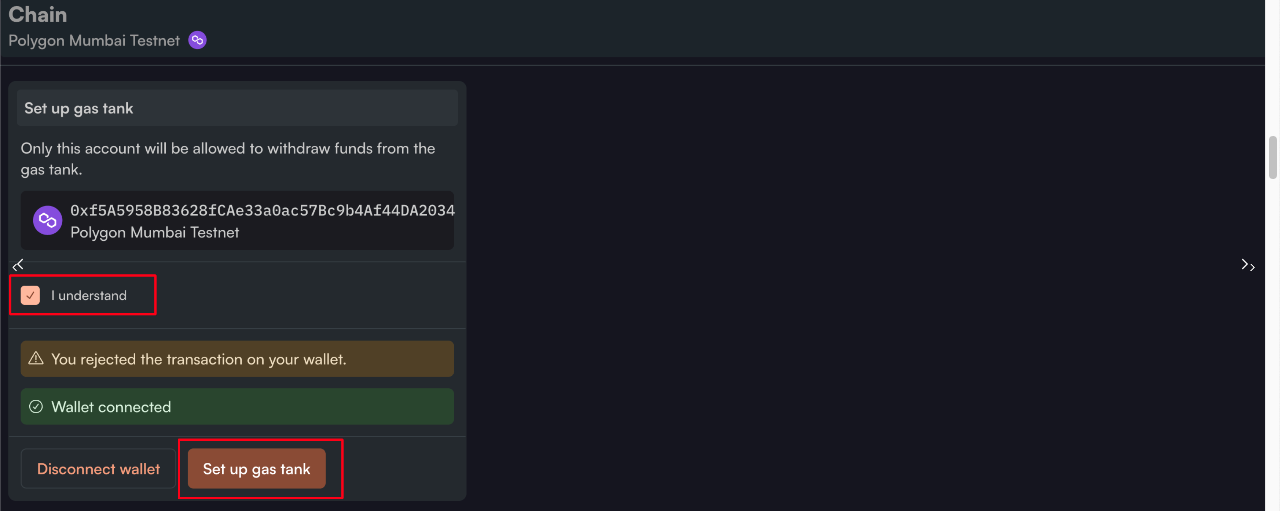Click the purple Polygon logo beside wallet address
The width and height of the screenshot is (1280, 511).
point(48,221)
